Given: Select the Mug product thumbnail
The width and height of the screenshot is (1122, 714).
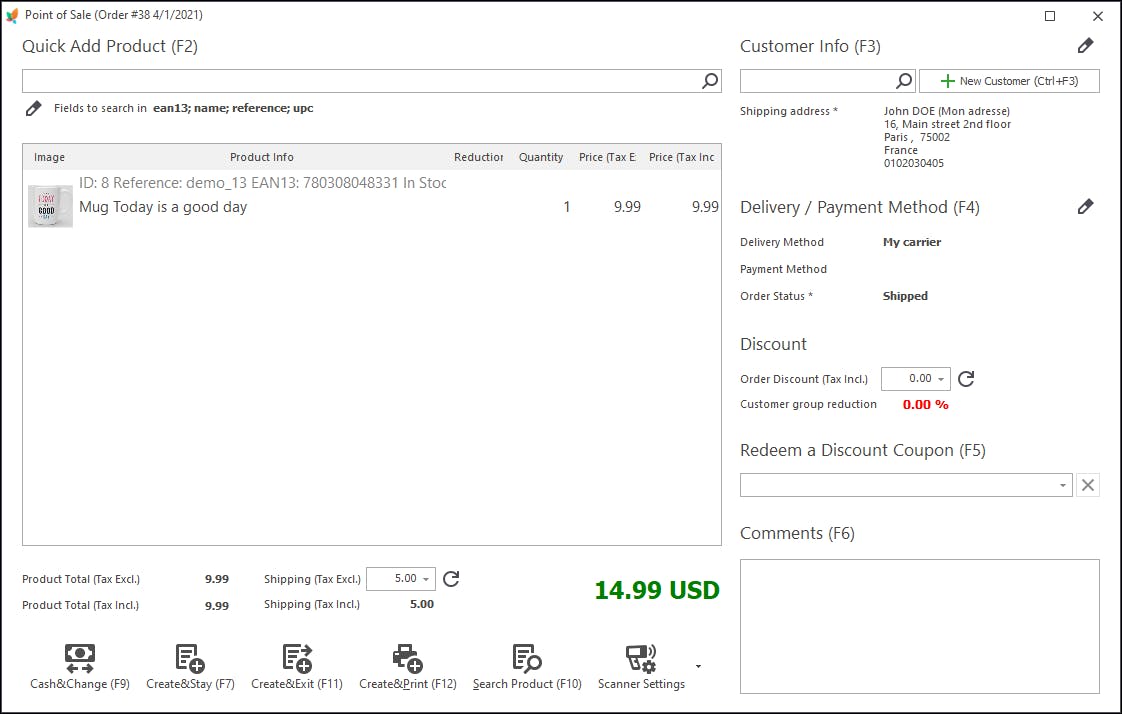Looking at the screenshot, I should click(50, 206).
